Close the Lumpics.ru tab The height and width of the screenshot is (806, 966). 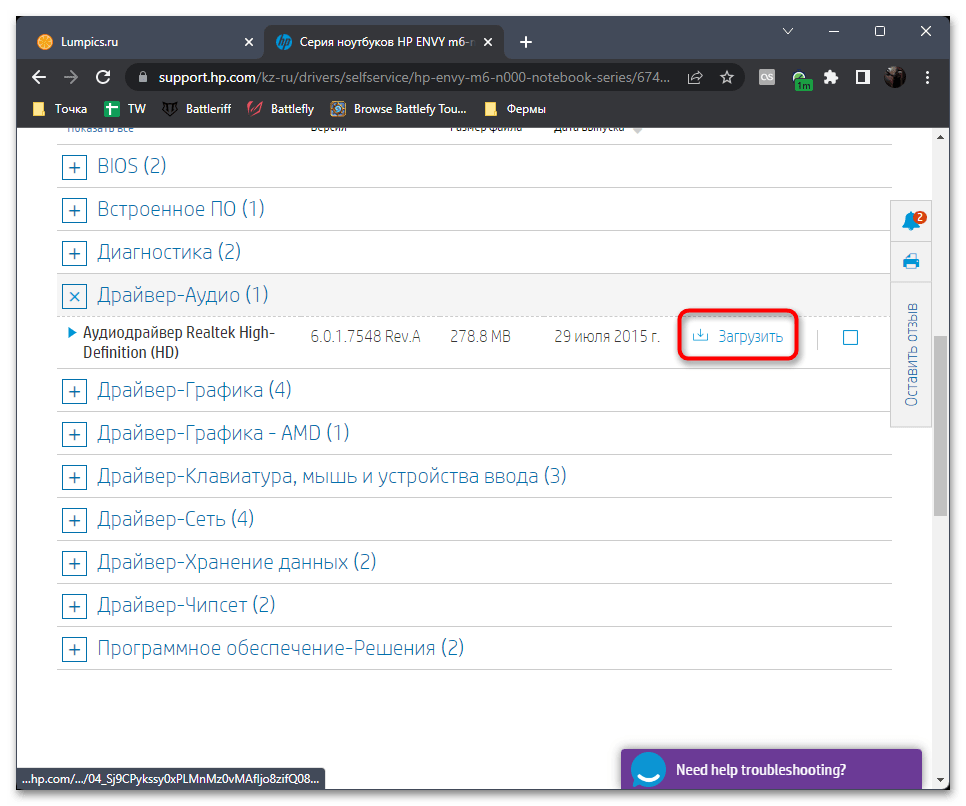coord(249,42)
